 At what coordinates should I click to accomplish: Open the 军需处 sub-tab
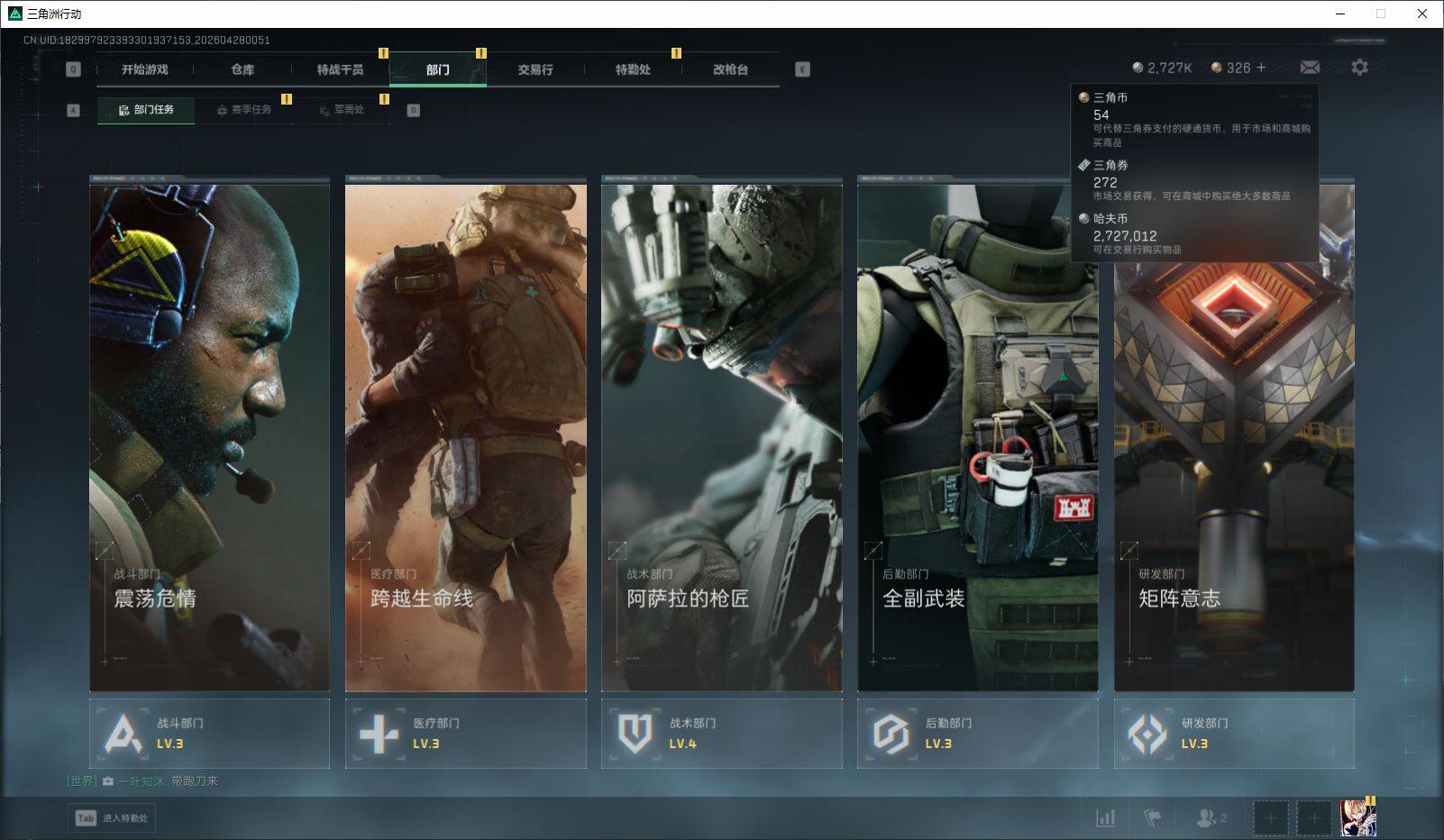tap(341, 110)
